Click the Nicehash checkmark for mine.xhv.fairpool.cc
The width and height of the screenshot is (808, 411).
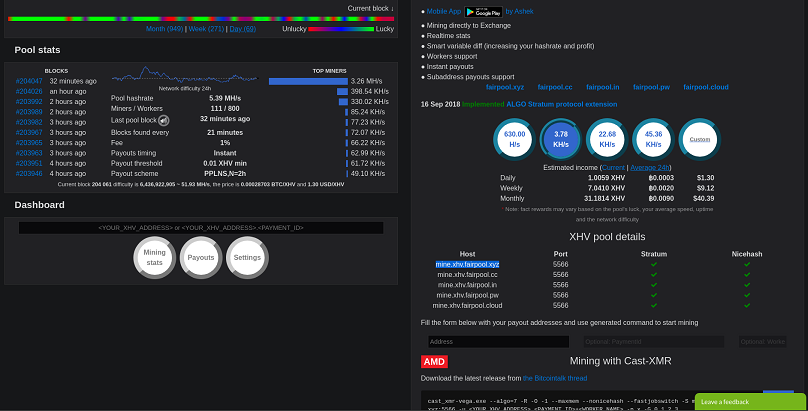pyautogui.click(x=747, y=275)
